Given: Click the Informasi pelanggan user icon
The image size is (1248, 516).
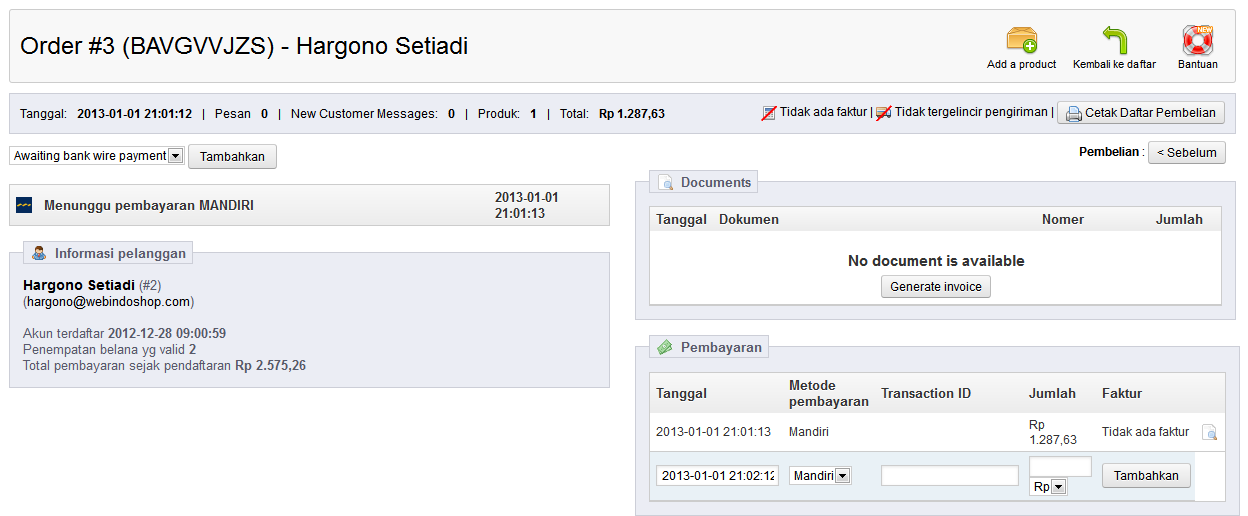Looking at the screenshot, I should click(39, 254).
